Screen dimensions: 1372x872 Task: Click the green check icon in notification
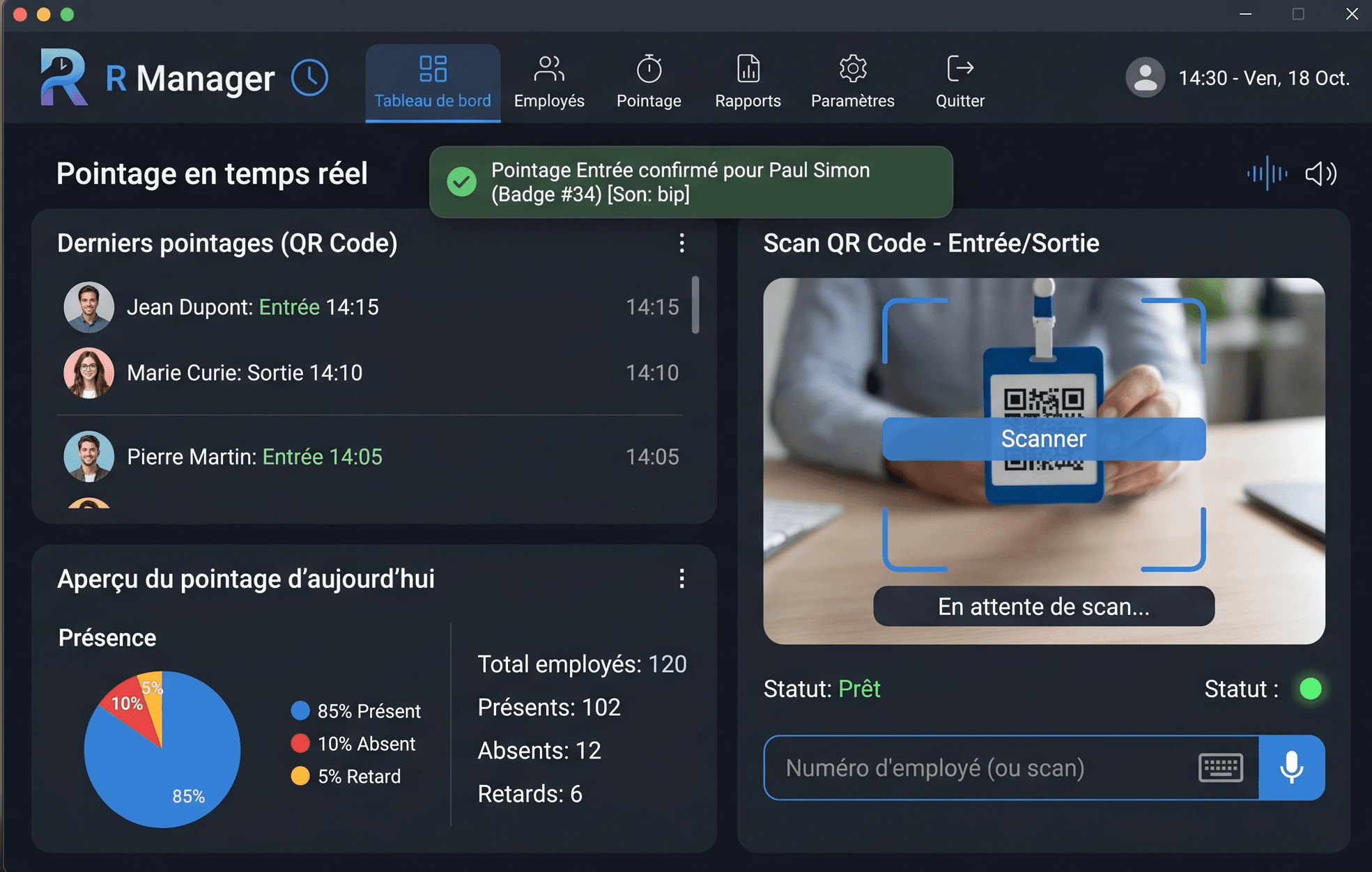(x=461, y=182)
